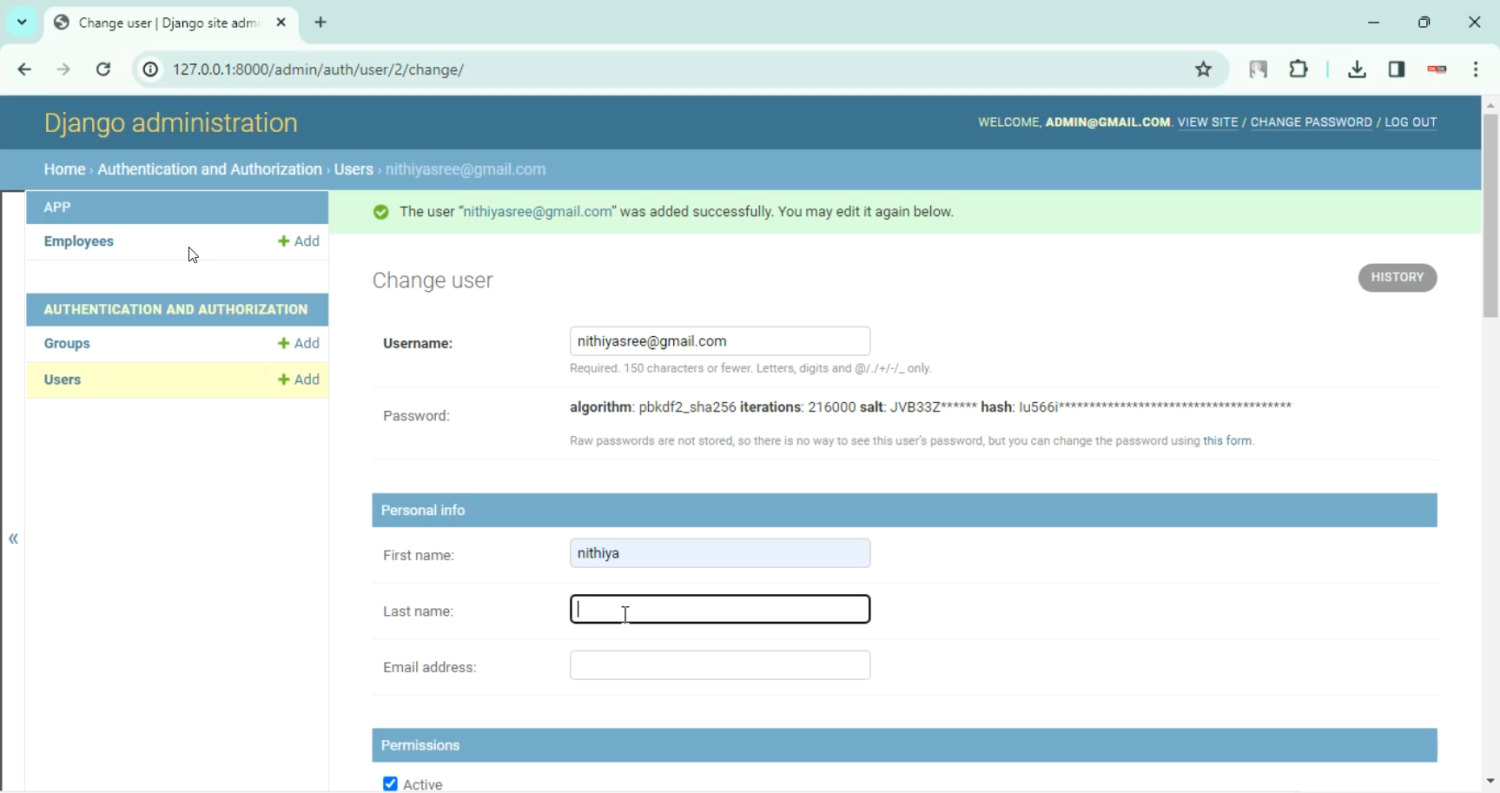Open the browser downloads icon
Screen dimensions: 1500x793
1356,69
